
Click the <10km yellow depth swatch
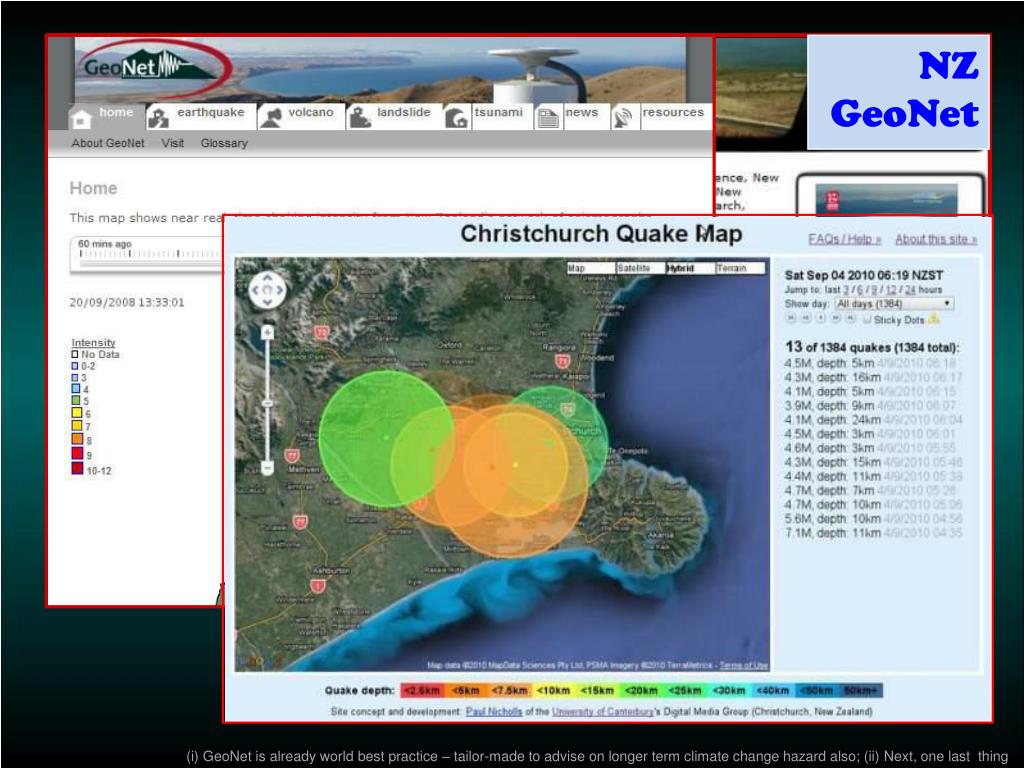click(553, 690)
